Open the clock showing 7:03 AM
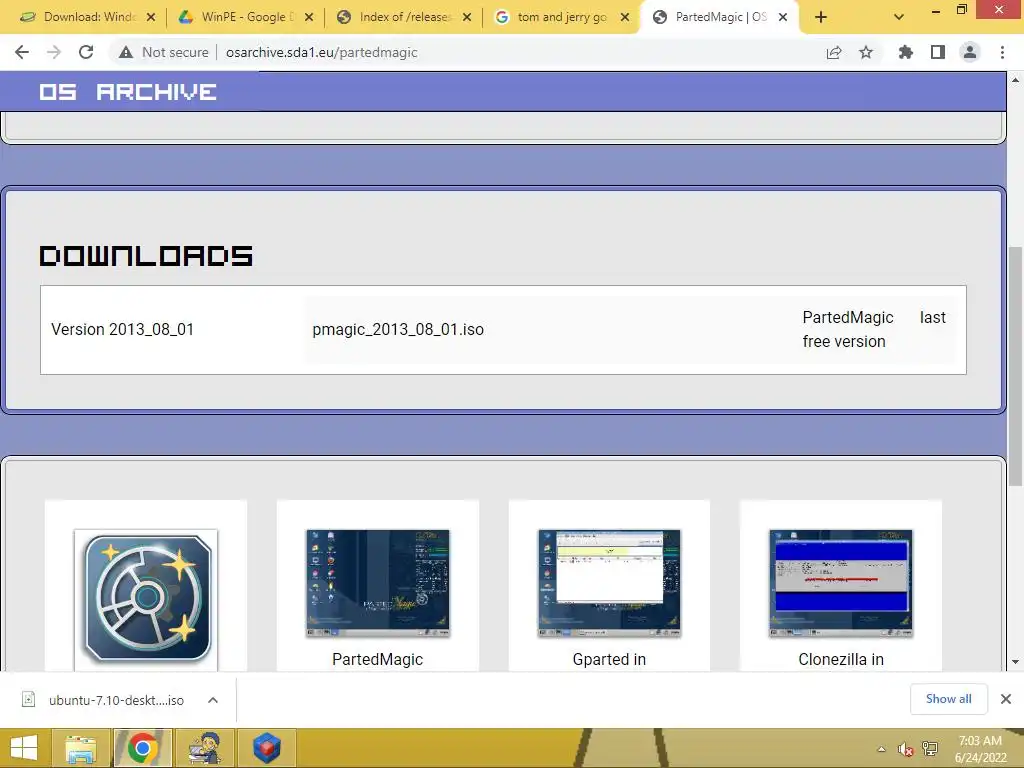The height and width of the screenshot is (768, 1024). (x=980, y=749)
